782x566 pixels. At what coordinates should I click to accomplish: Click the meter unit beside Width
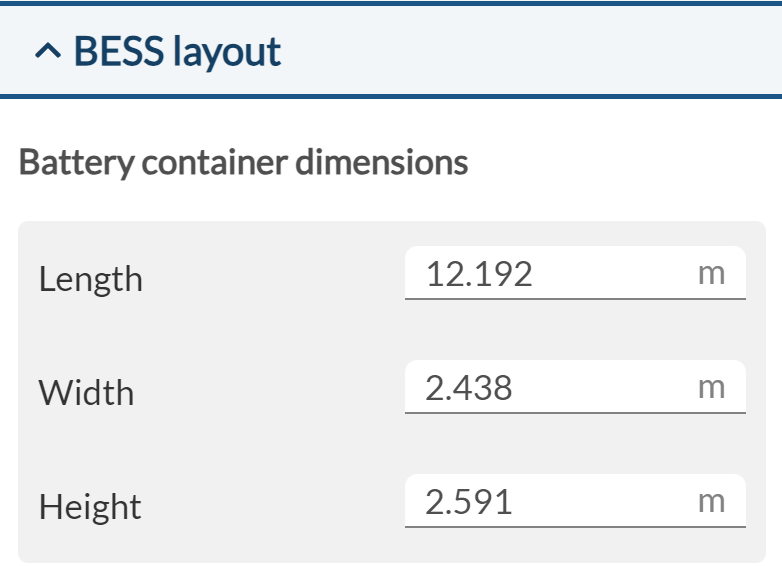[x=711, y=388]
